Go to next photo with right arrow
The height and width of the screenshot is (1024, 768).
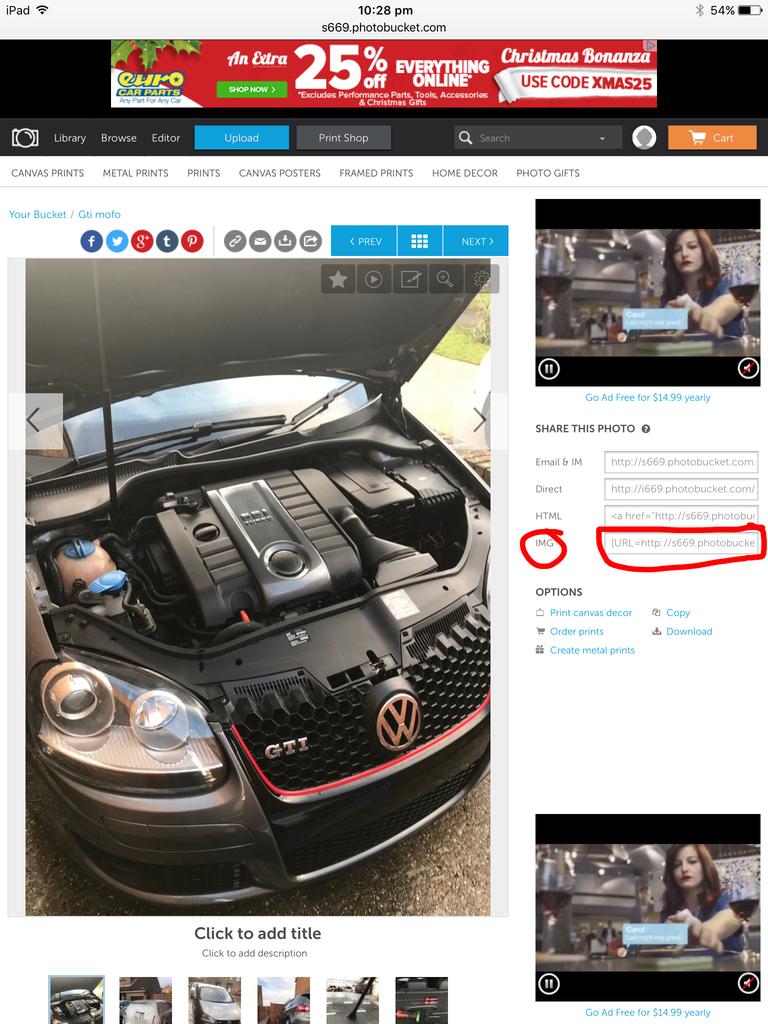[x=481, y=420]
